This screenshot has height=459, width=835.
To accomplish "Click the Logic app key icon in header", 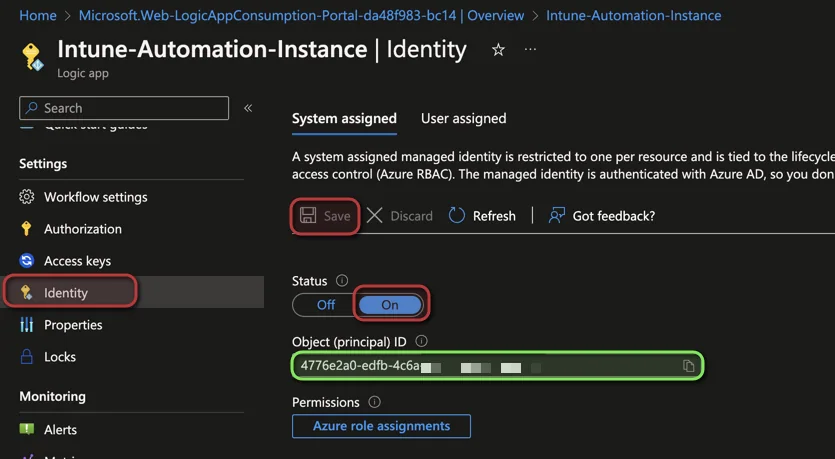I will [x=32, y=57].
